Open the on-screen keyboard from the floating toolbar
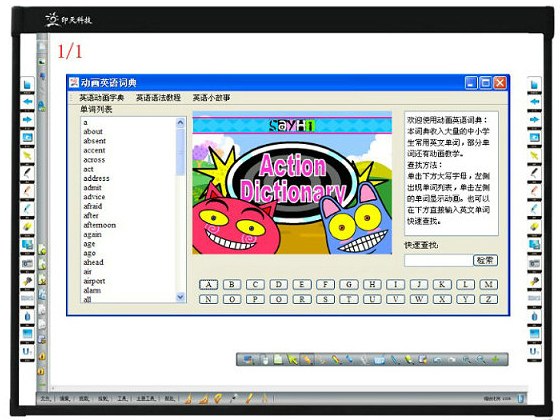 (380, 360)
